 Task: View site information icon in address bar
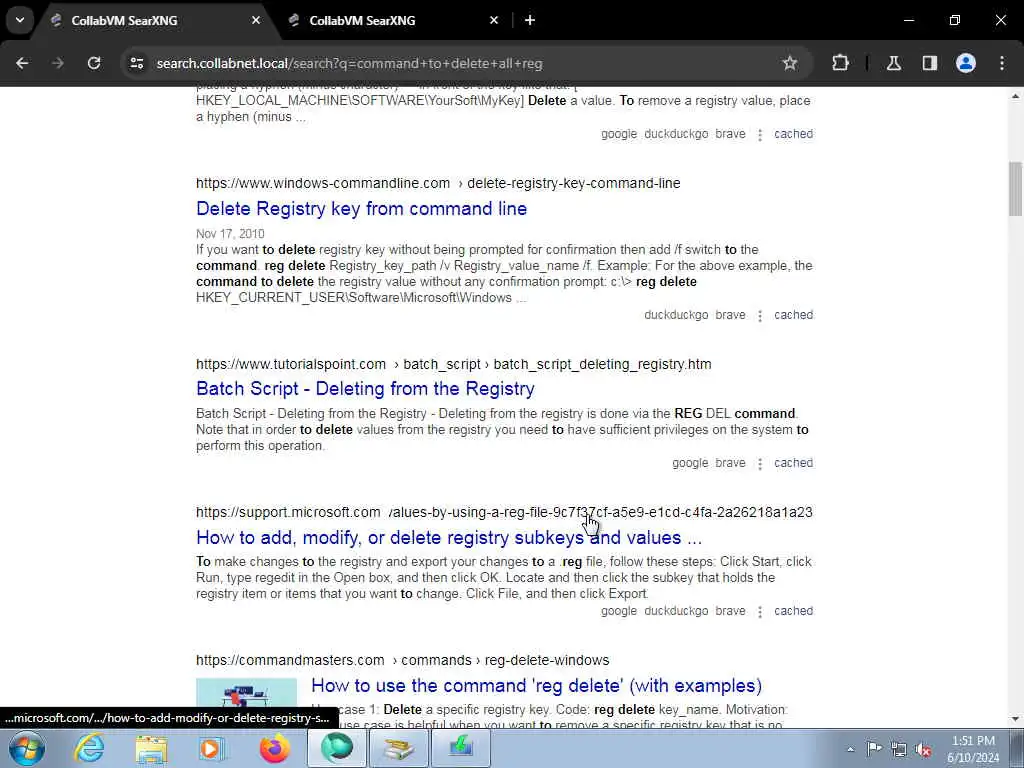(x=136, y=63)
